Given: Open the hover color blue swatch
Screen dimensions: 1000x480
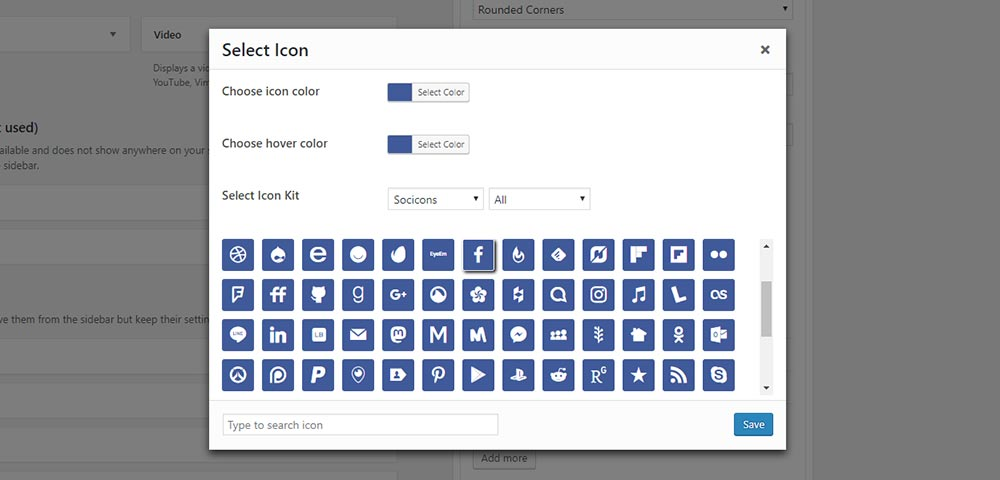Looking at the screenshot, I should pos(400,145).
